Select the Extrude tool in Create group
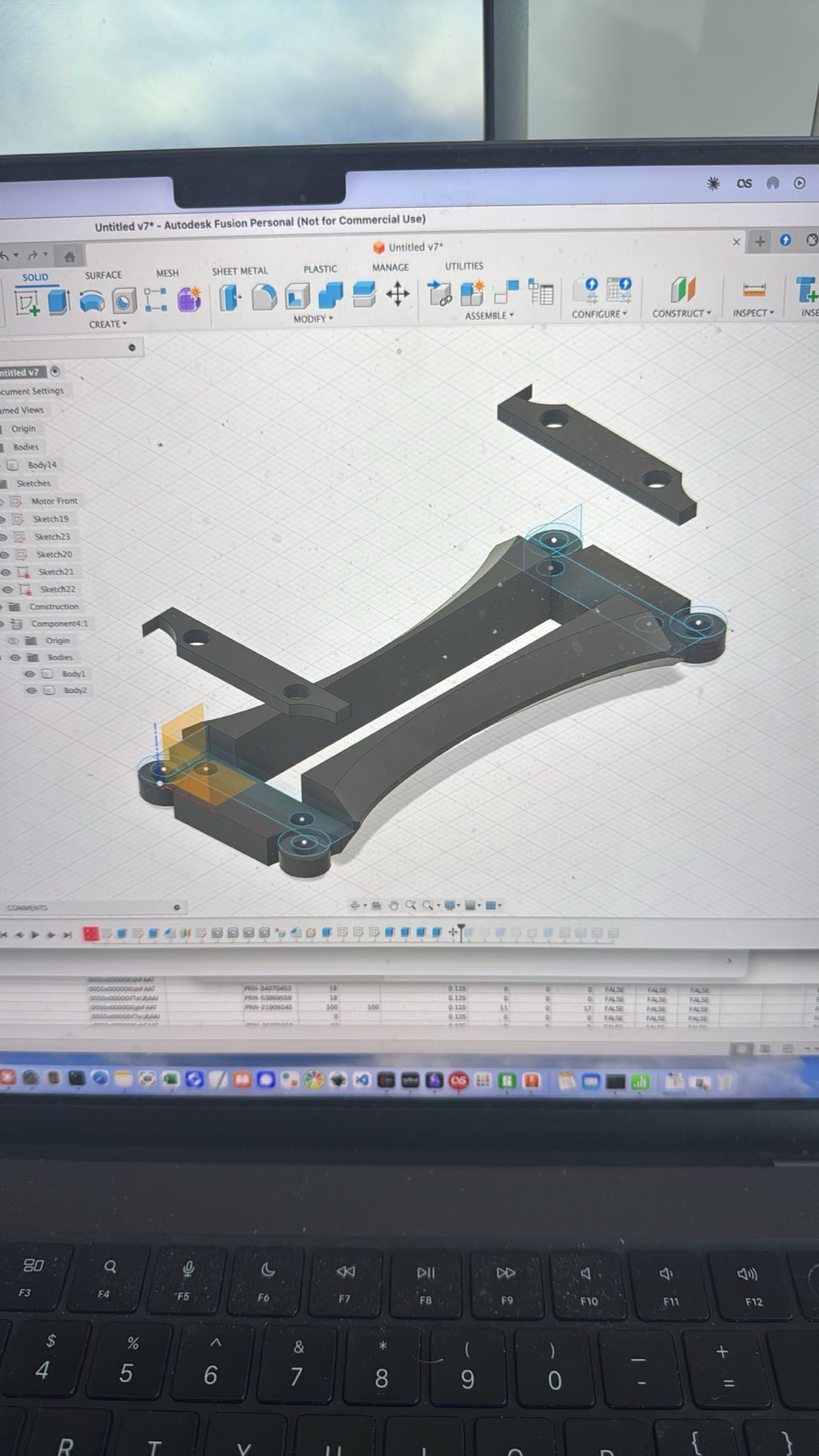 59,301
